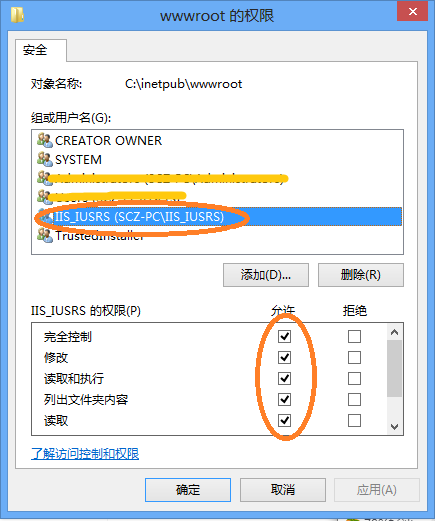Click the 添加(D)... button
This screenshot has width=435, height=521.
click(266, 275)
